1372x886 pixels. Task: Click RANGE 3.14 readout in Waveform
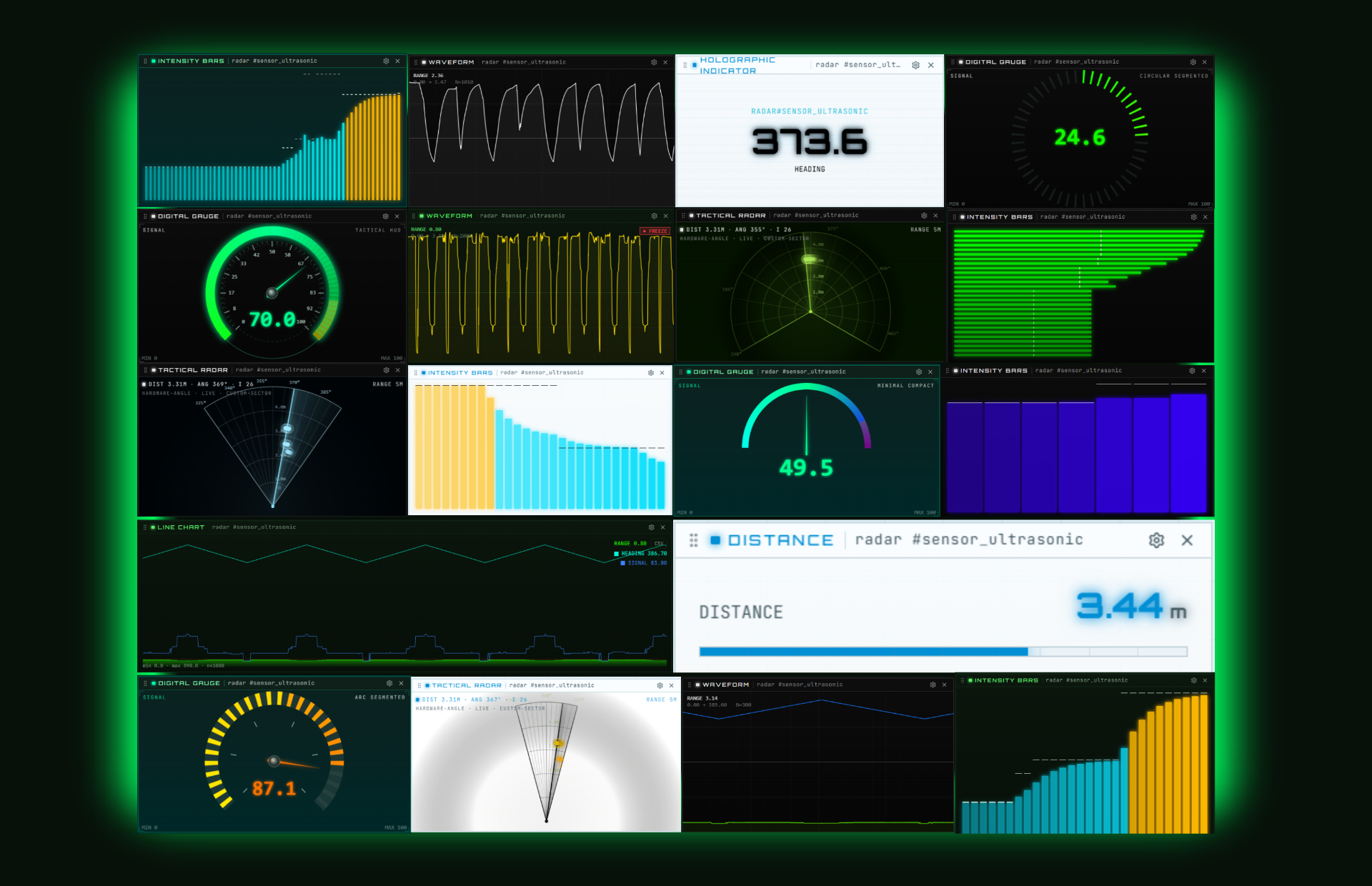[x=702, y=698]
